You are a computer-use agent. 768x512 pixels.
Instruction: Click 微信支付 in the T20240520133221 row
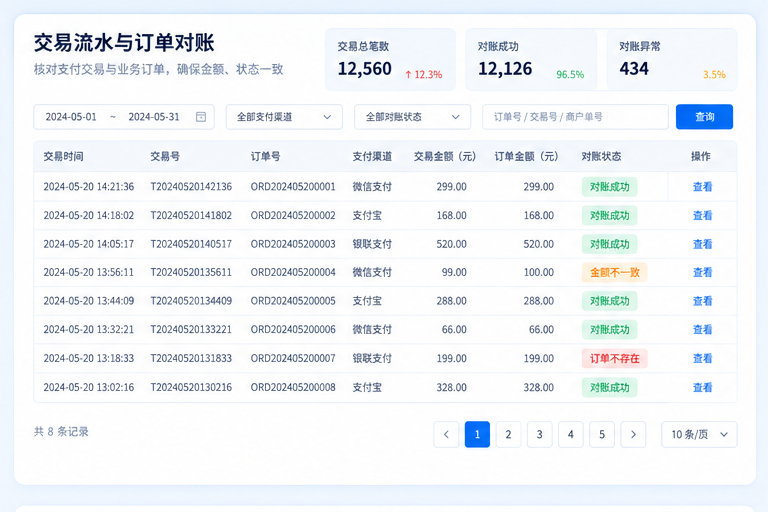[372, 330]
